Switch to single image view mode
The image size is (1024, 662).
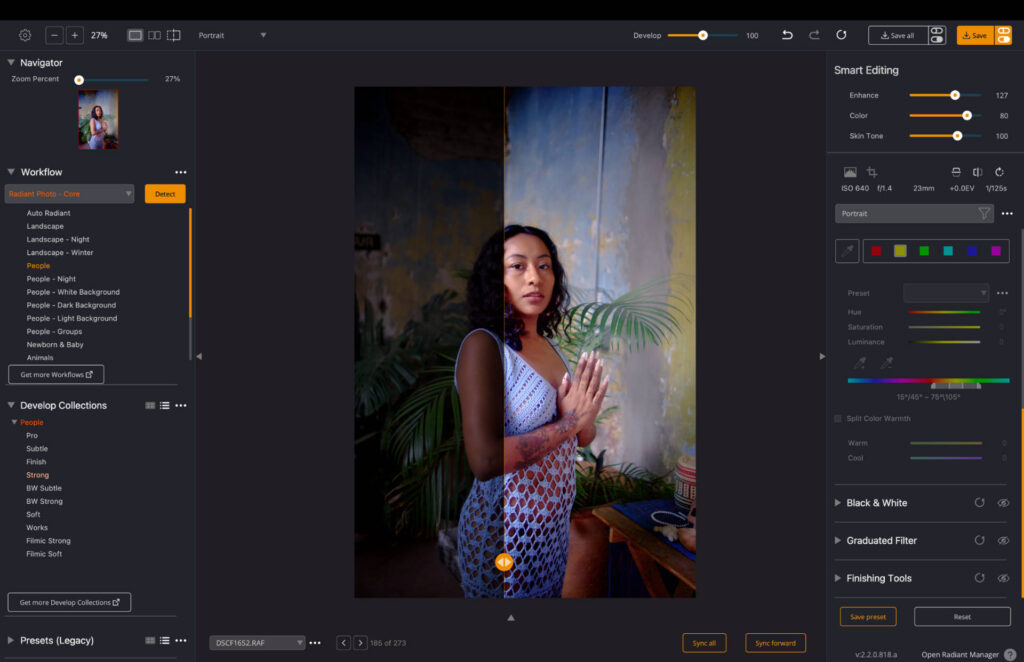tap(135, 35)
